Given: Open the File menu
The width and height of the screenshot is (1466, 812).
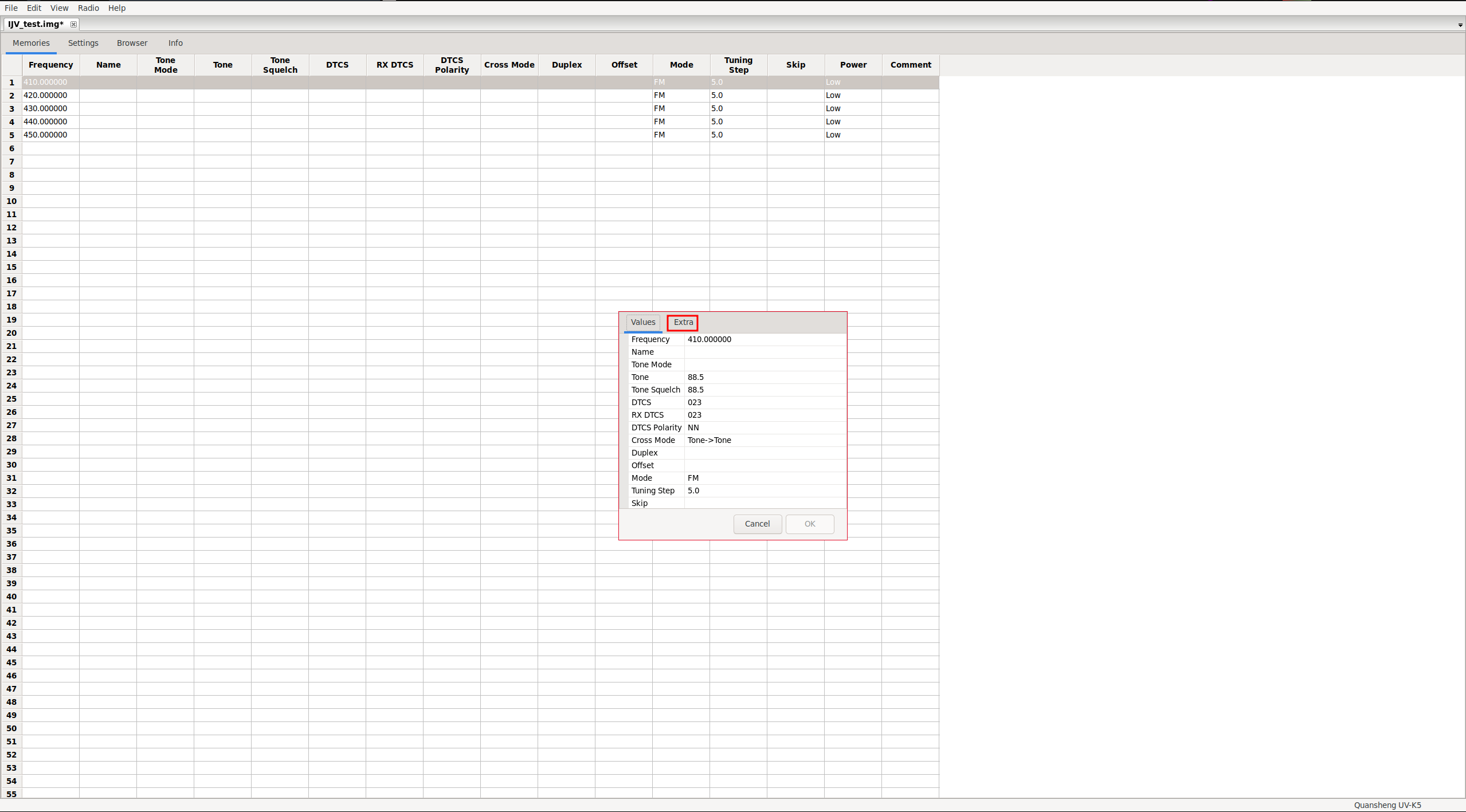Looking at the screenshot, I should point(11,8).
